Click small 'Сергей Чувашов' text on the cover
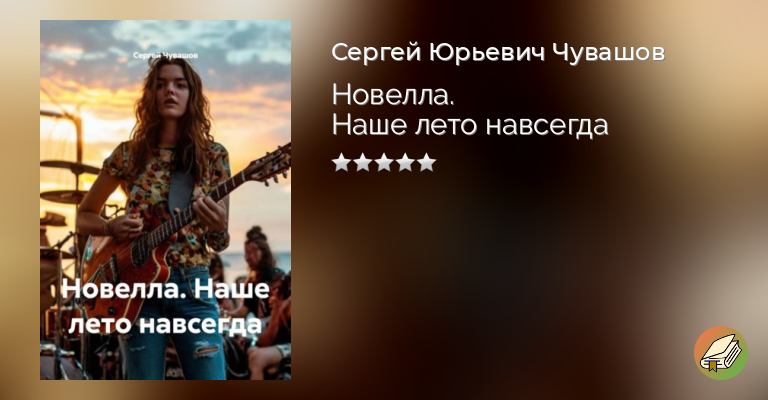This screenshot has height=400, width=768. 166,55
